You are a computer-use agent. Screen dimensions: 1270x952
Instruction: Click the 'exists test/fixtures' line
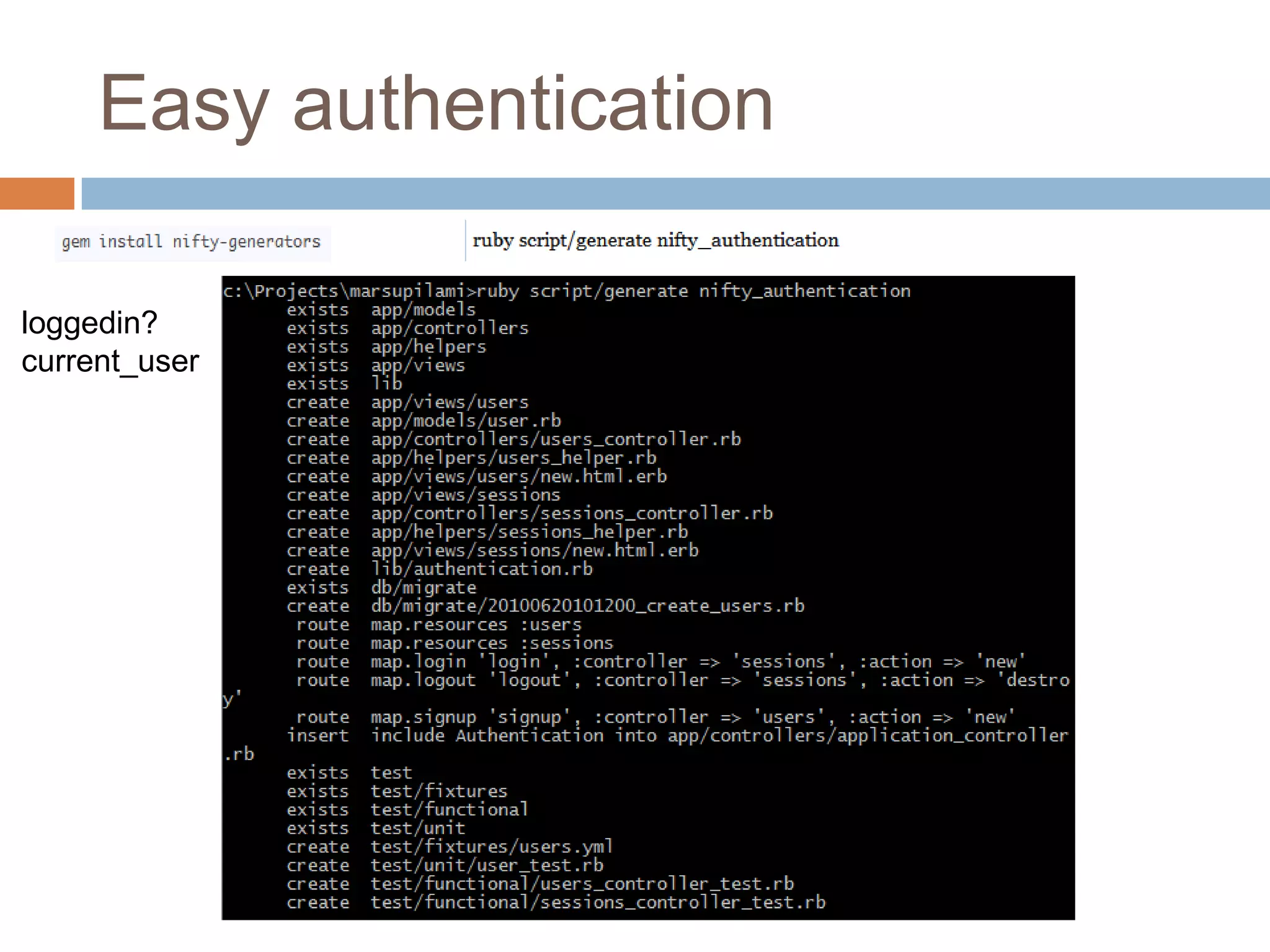397,791
